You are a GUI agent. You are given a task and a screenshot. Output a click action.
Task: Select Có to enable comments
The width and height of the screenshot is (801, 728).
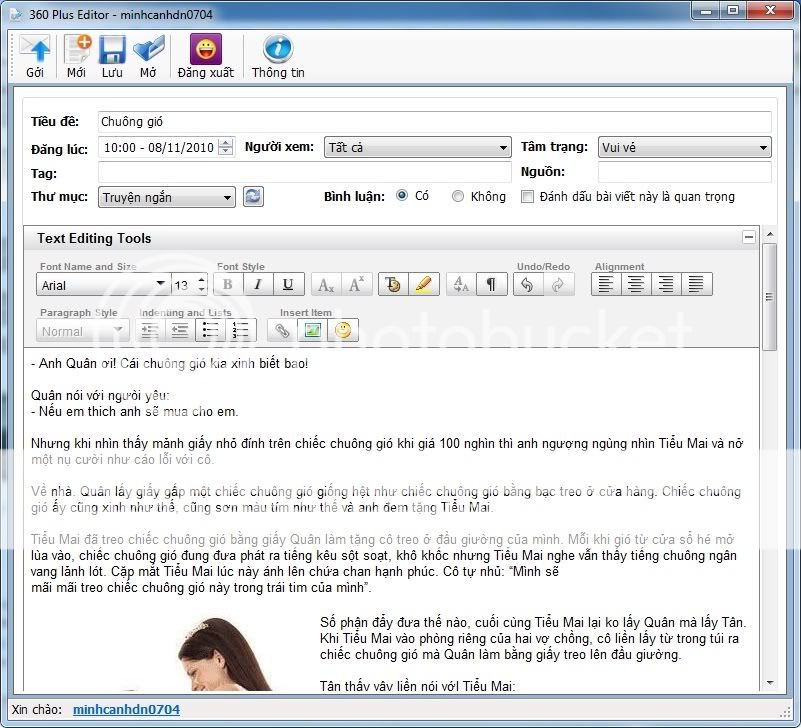click(x=401, y=196)
